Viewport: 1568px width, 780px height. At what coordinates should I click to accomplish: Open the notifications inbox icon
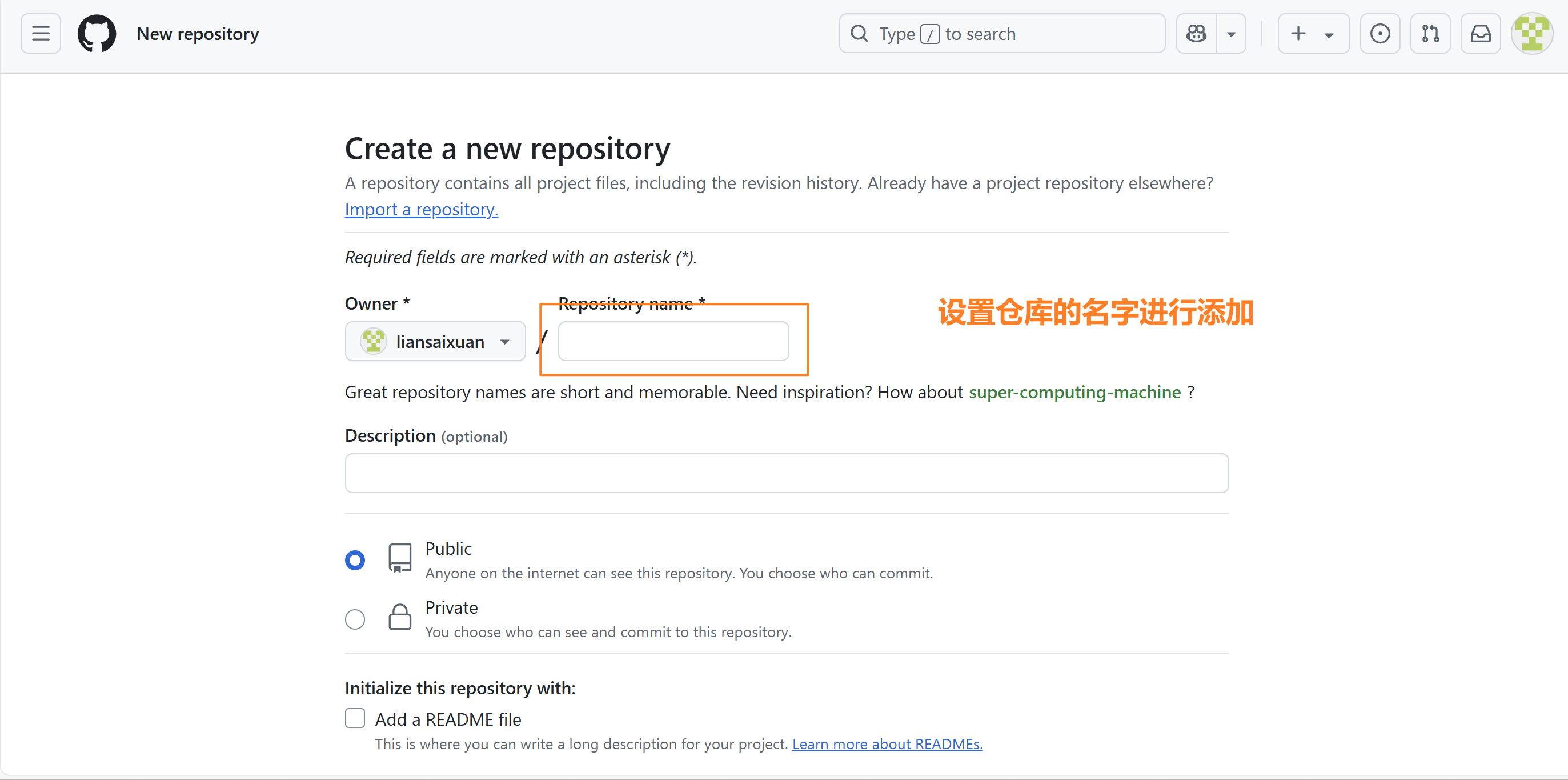(x=1481, y=34)
